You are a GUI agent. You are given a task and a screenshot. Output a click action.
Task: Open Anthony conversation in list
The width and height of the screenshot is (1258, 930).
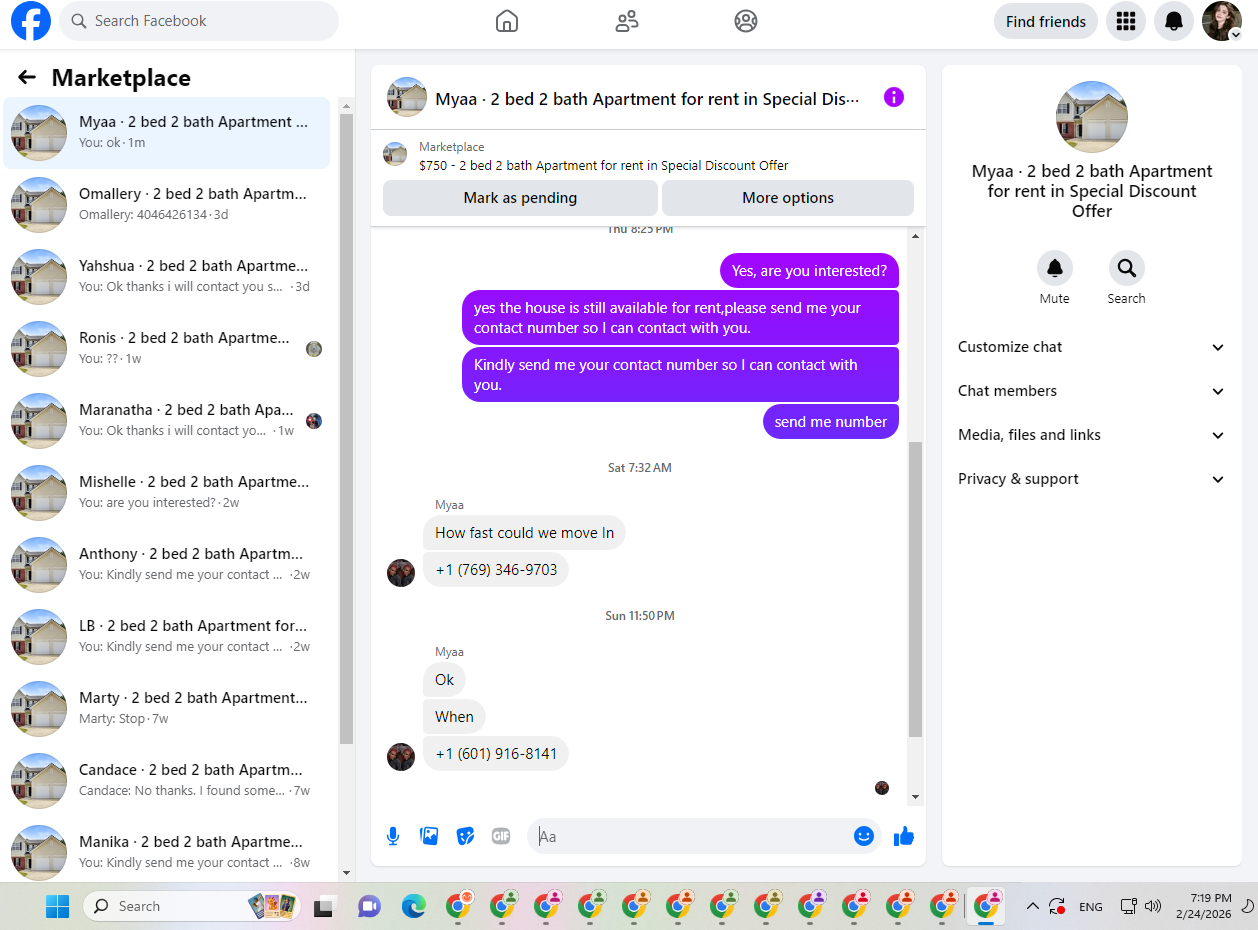(167, 565)
